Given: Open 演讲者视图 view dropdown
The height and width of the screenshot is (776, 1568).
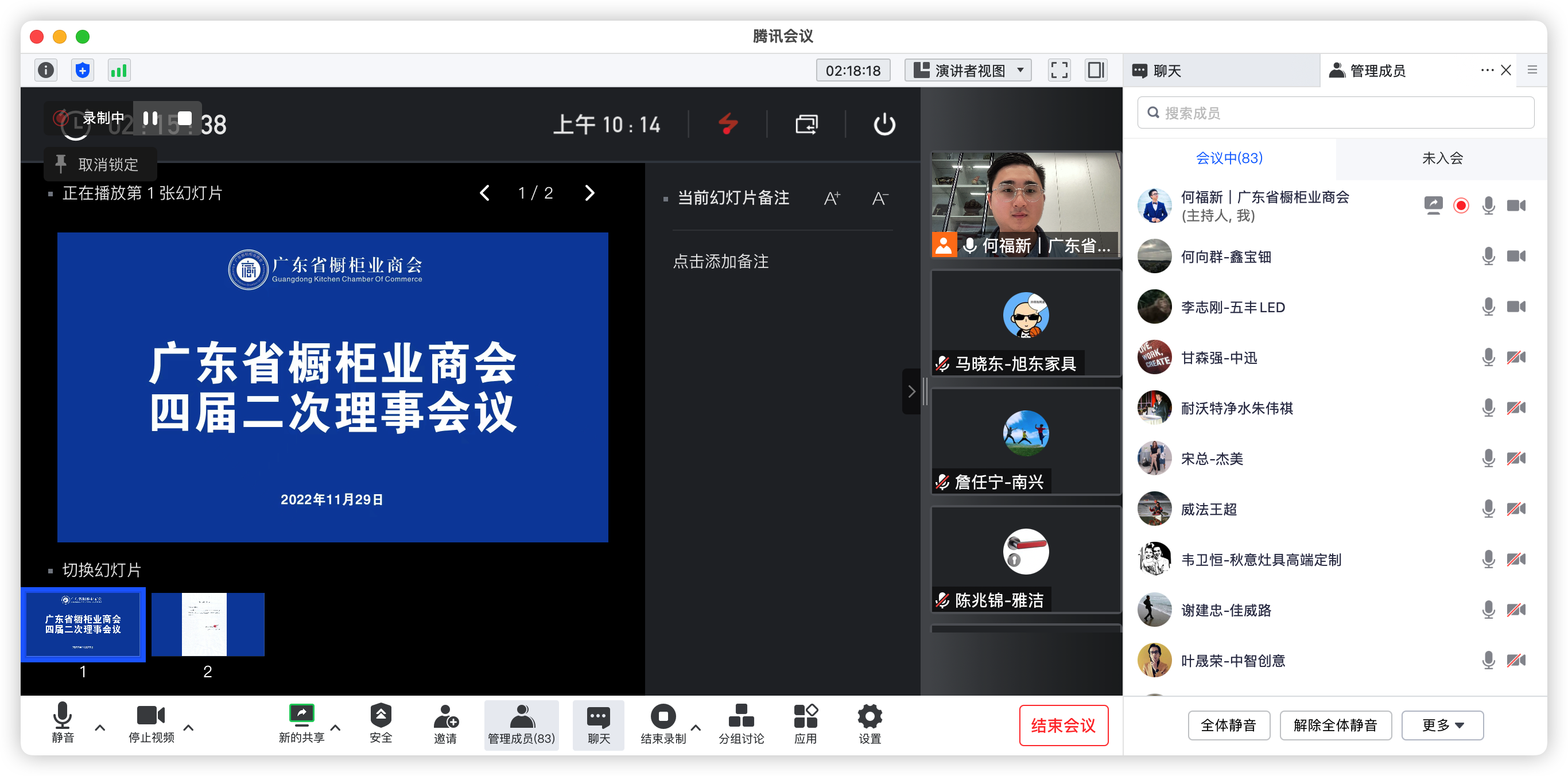Looking at the screenshot, I should coord(968,71).
